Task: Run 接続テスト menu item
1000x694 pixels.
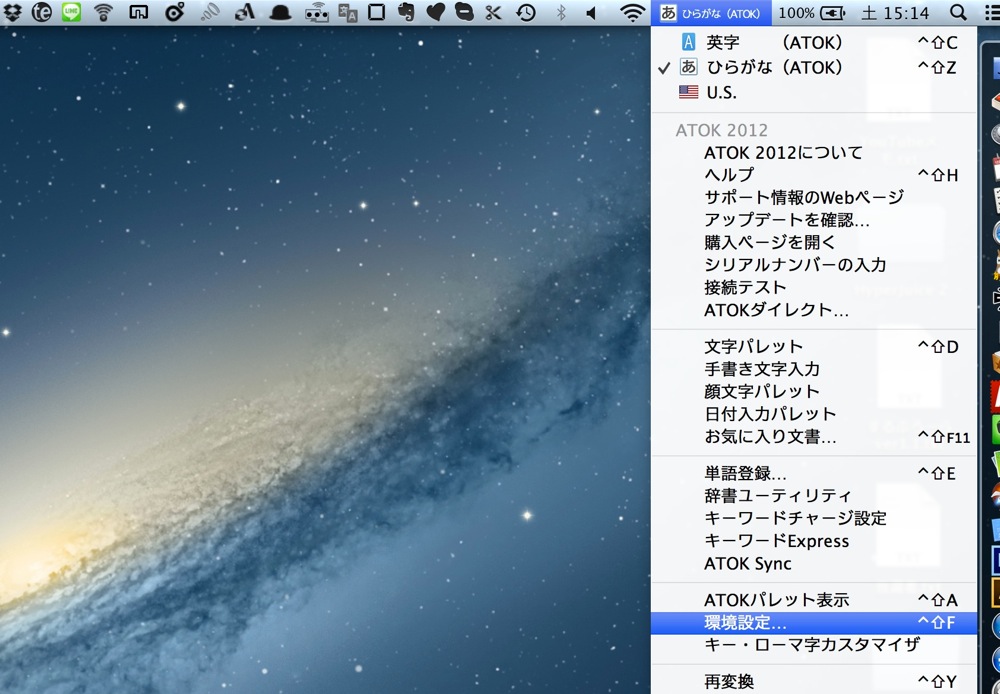Action: click(x=814, y=287)
